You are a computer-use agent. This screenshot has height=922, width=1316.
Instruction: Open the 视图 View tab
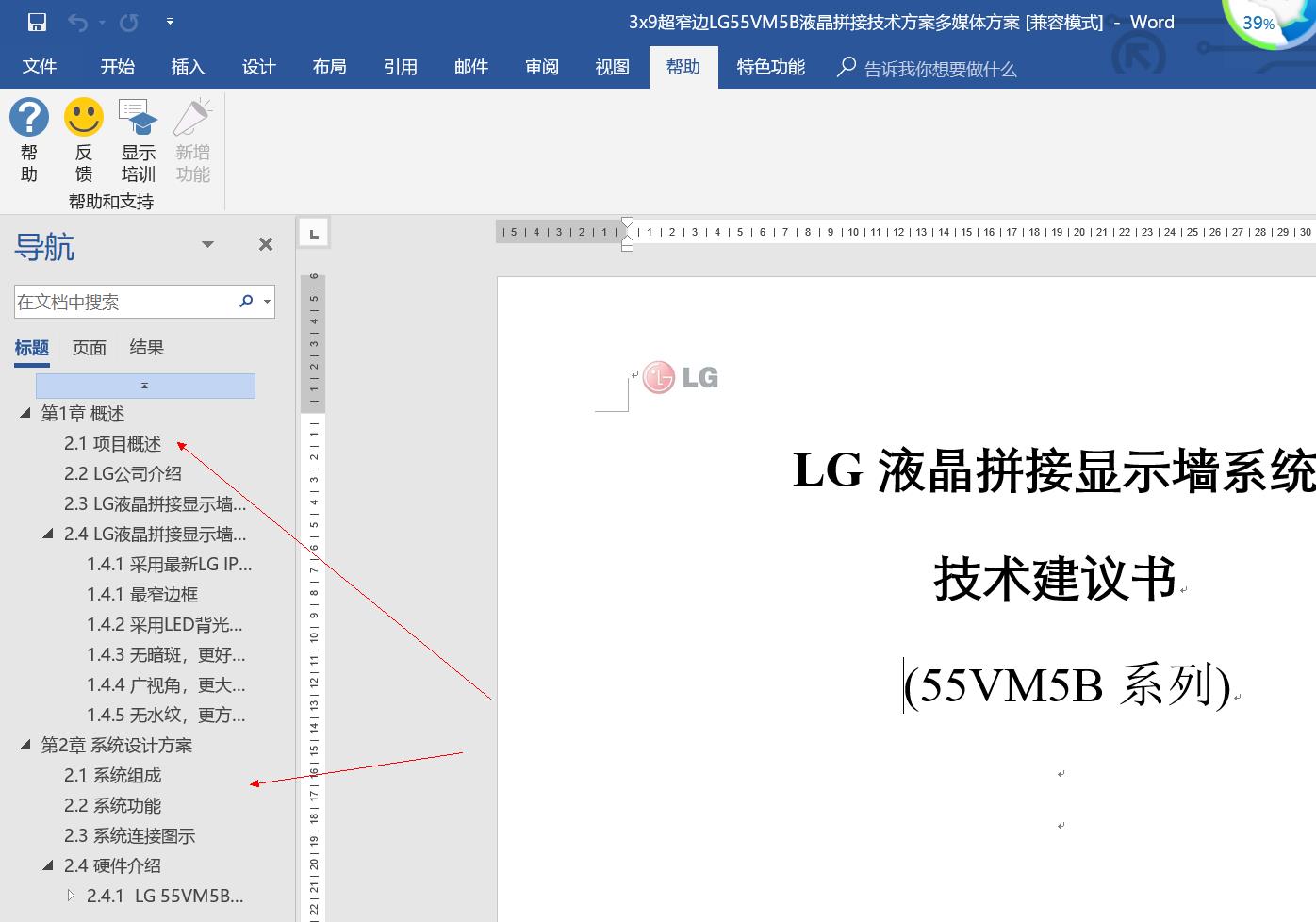[612, 67]
